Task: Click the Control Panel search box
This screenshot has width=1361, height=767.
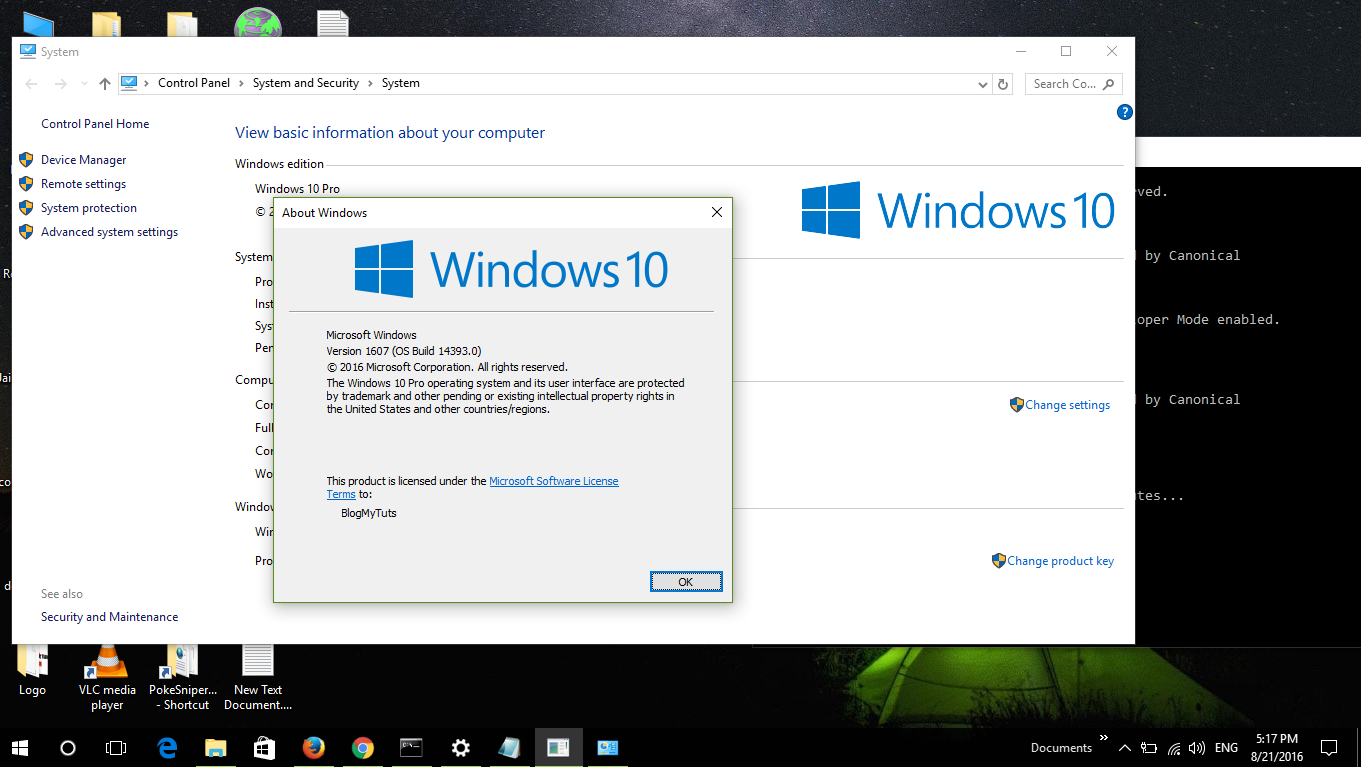Action: coord(1068,84)
